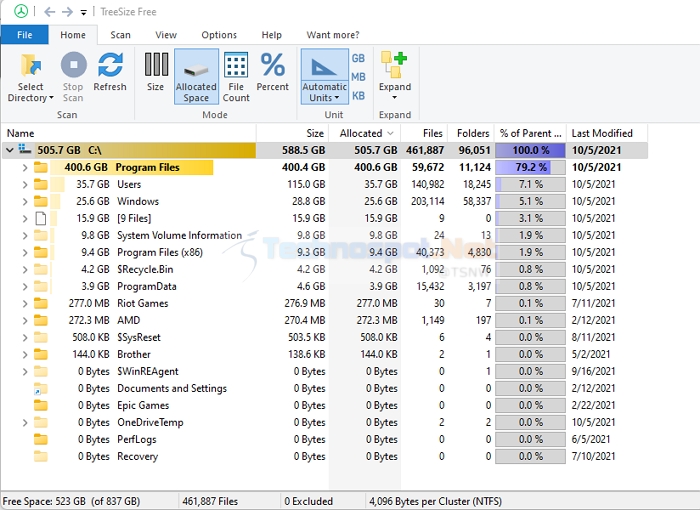Set units to GB
This screenshot has height=510, width=700.
click(x=358, y=58)
